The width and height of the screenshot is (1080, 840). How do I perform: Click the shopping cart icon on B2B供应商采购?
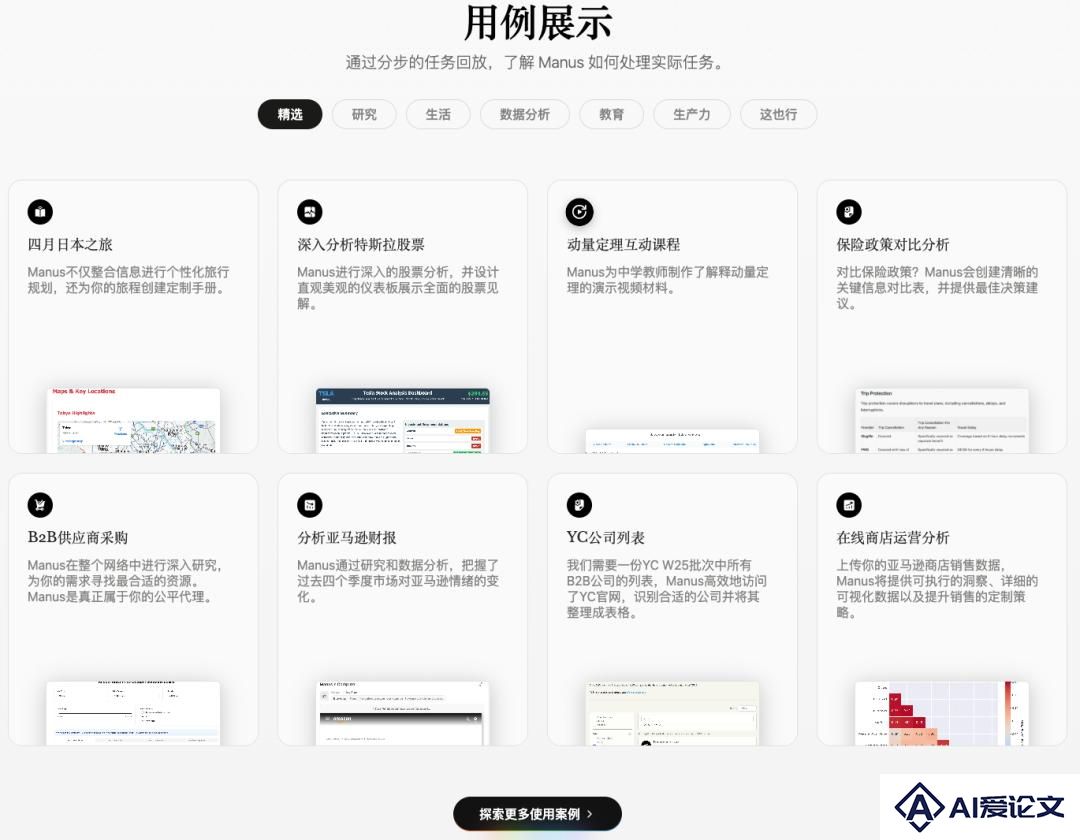40,505
